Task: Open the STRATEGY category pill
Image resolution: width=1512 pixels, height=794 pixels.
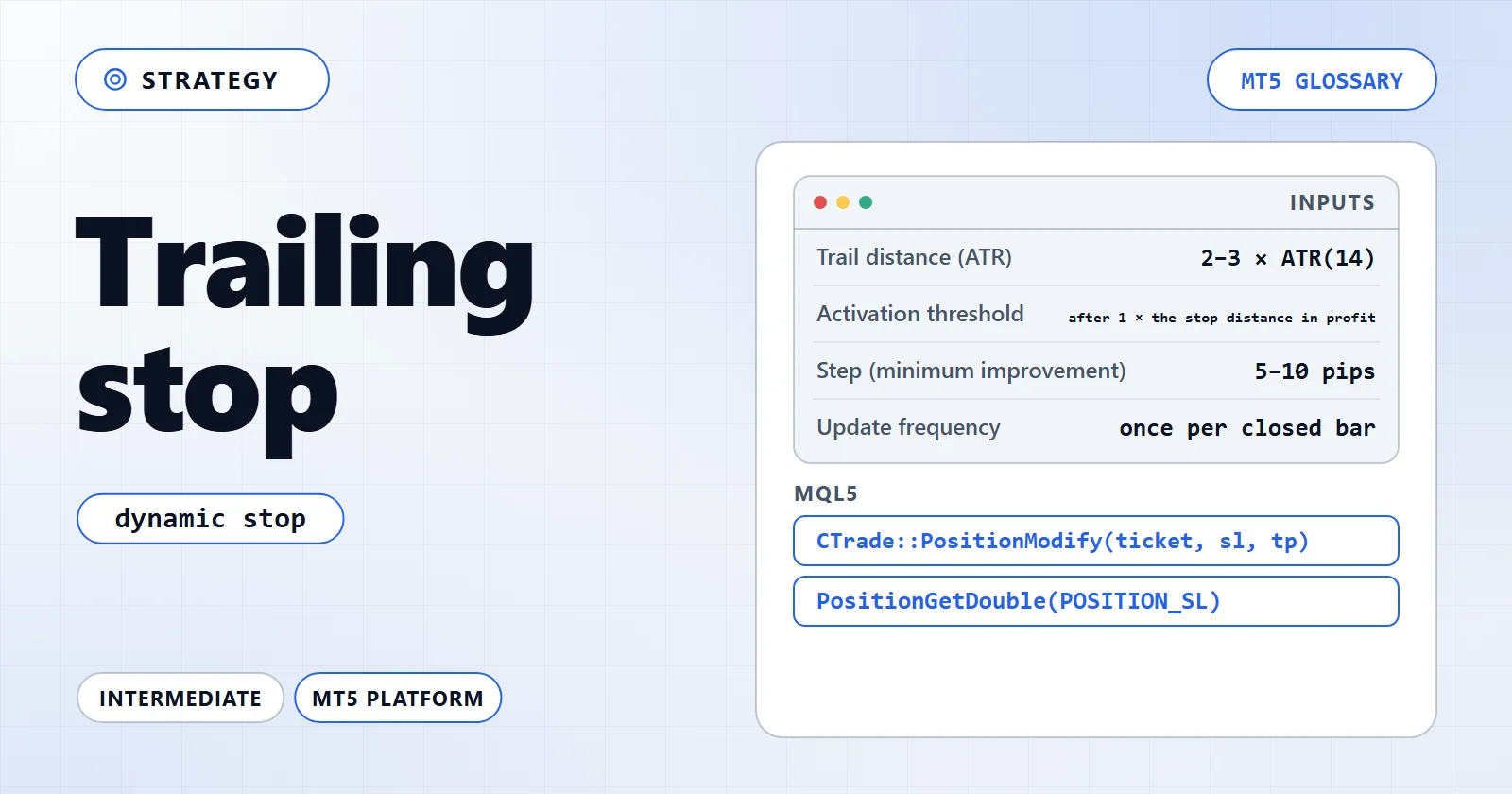Action: click(202, 79)
